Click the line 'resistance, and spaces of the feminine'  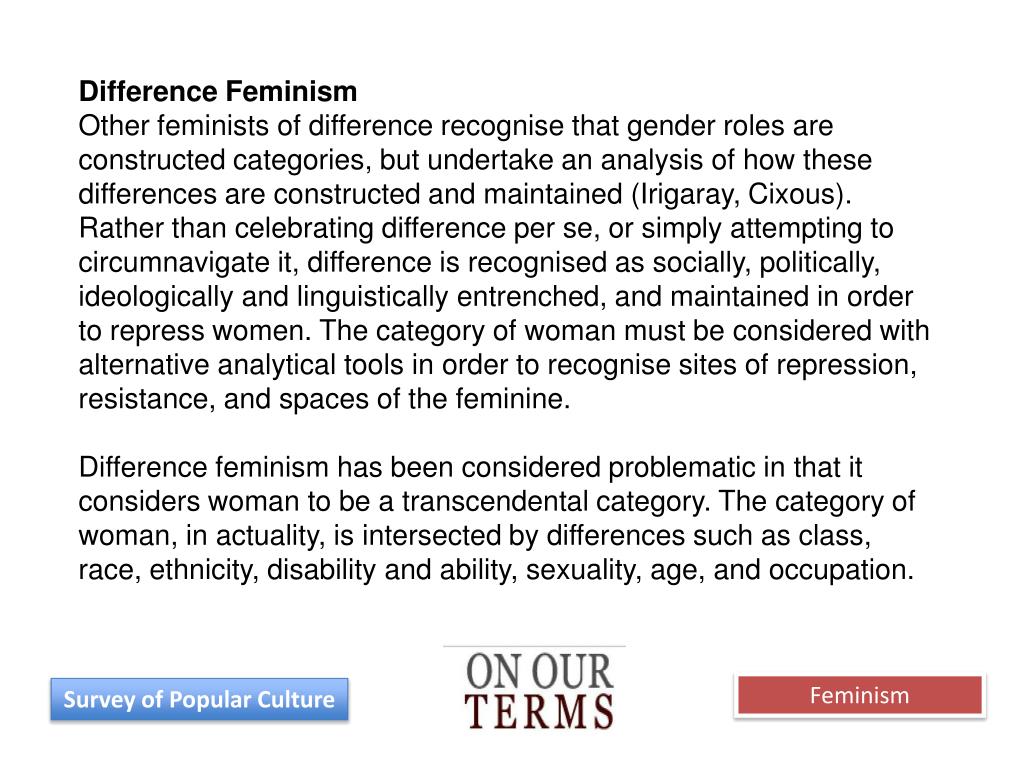324,399
